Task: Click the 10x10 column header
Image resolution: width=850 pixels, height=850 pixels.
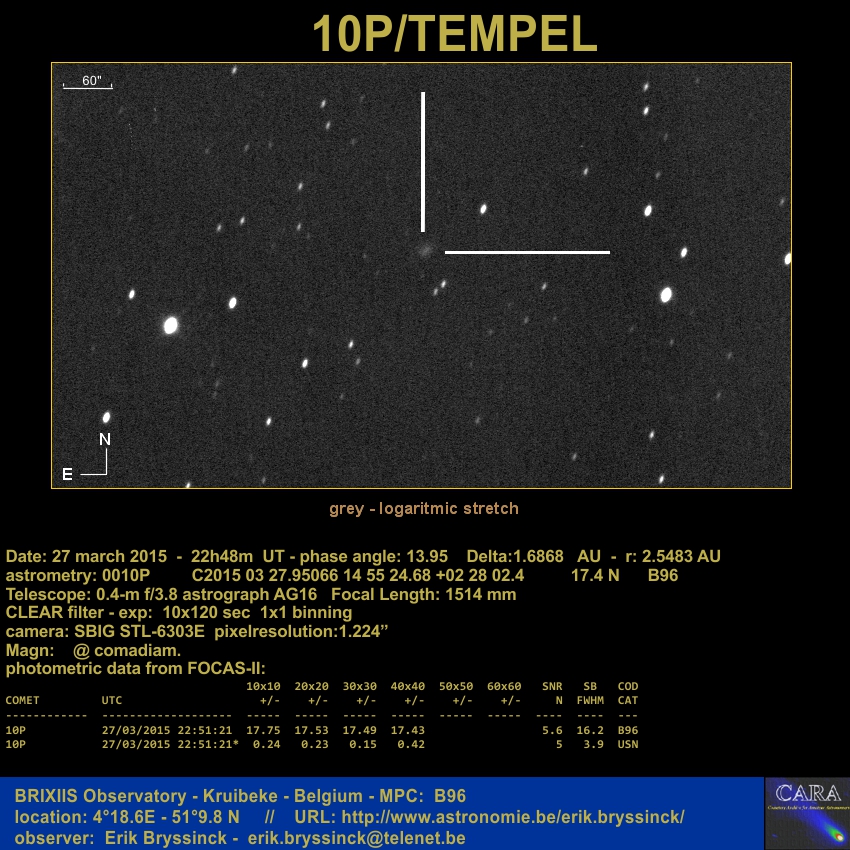Action: pos(263,686)
